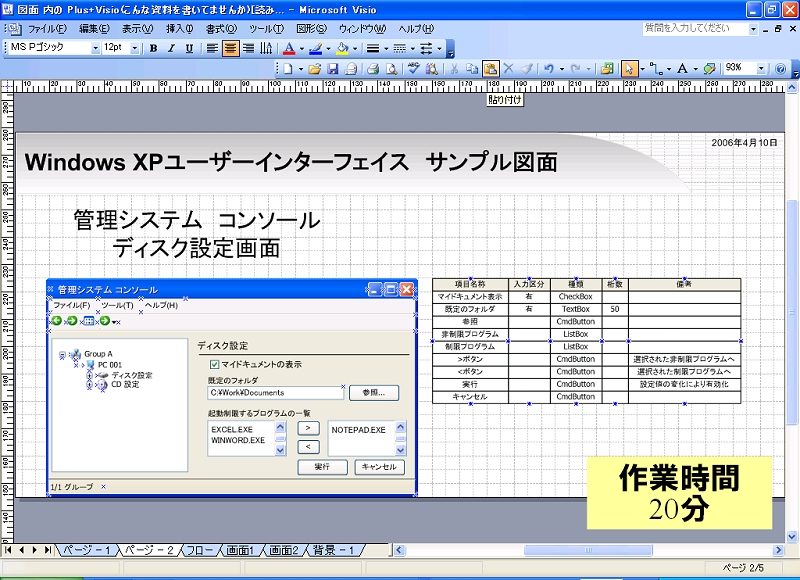Toggle the Pointer tool
800x580 pixels.
click(629, 68)
